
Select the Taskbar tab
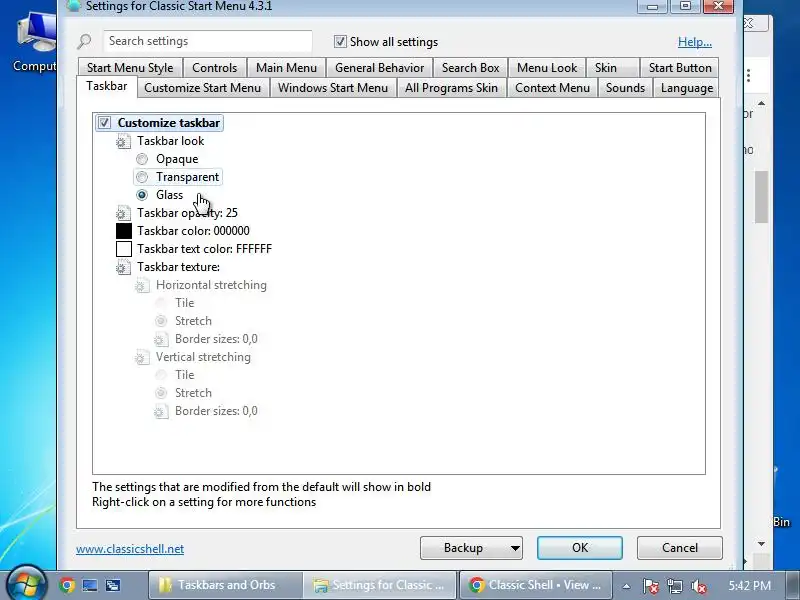(x=107, y=86)
